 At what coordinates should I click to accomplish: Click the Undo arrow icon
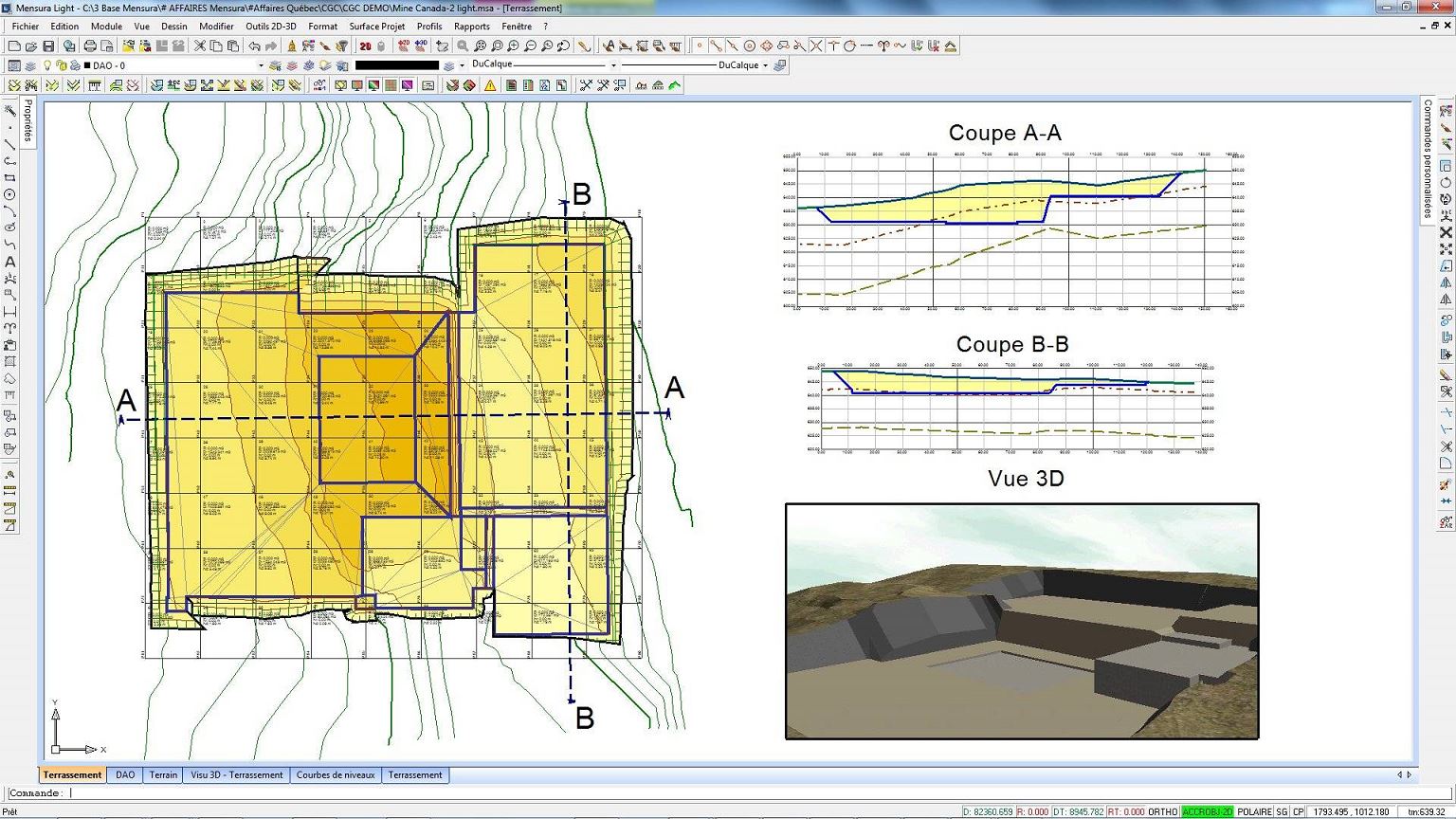(254, 45)
